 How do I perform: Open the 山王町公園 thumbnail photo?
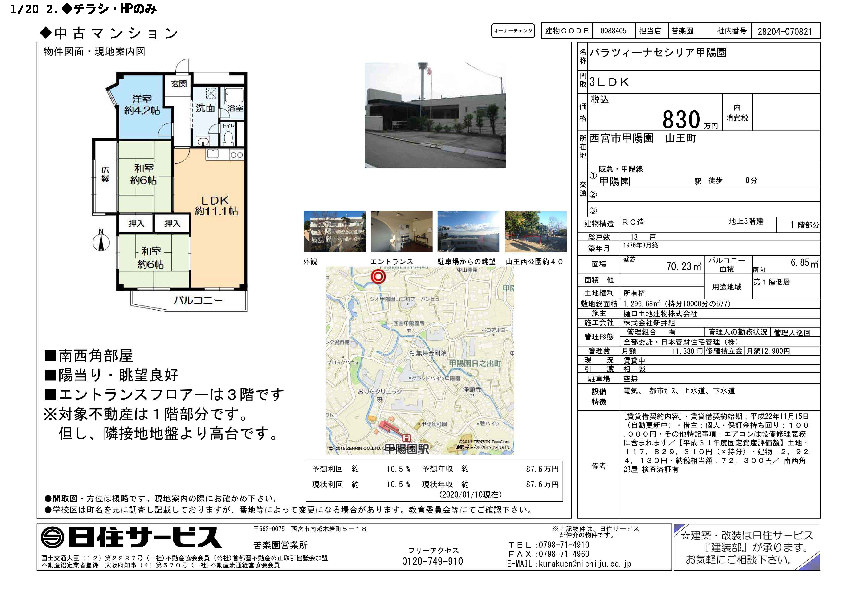(x=536, y=232)
